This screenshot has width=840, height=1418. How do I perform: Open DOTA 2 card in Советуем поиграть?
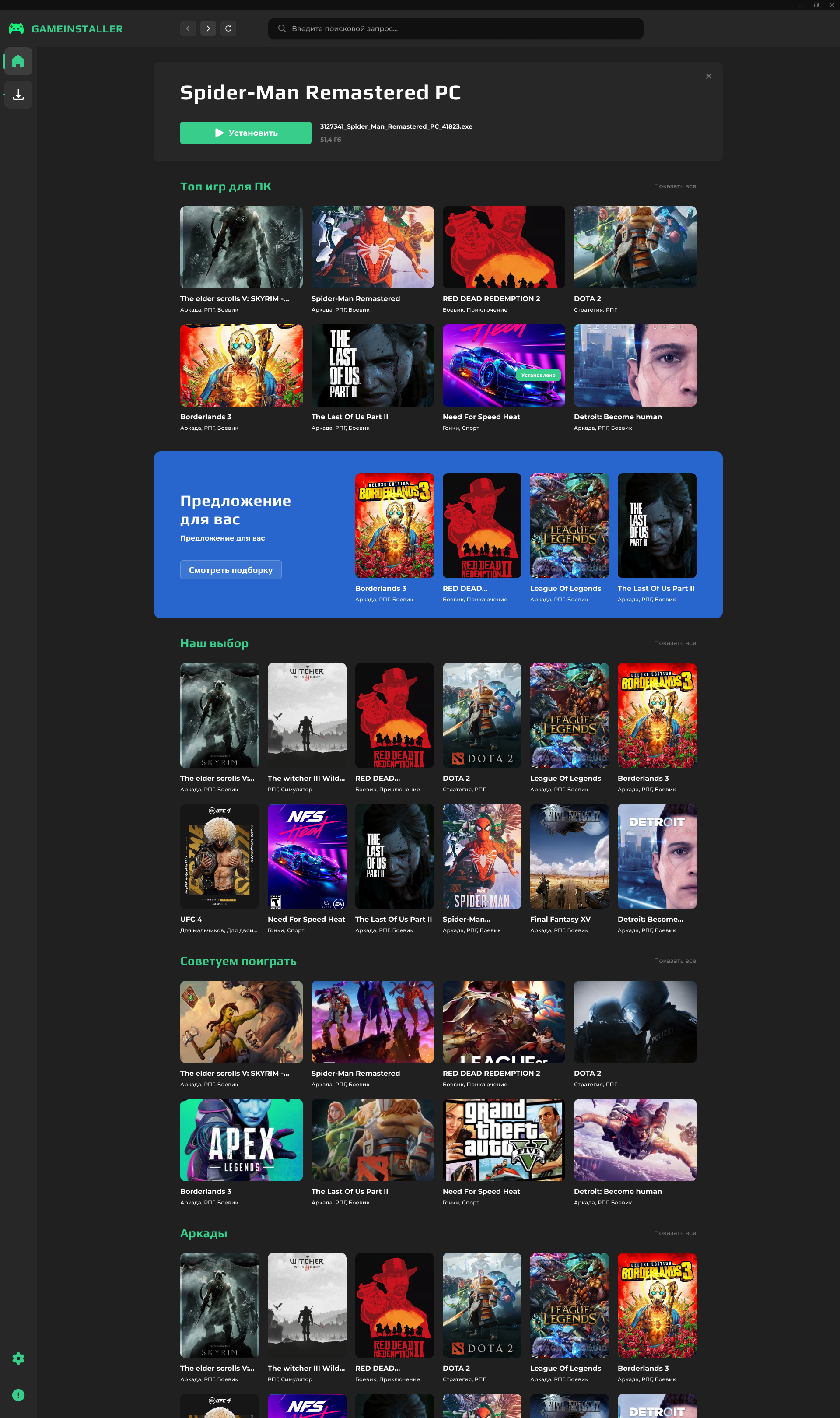tap(635, 1022)
